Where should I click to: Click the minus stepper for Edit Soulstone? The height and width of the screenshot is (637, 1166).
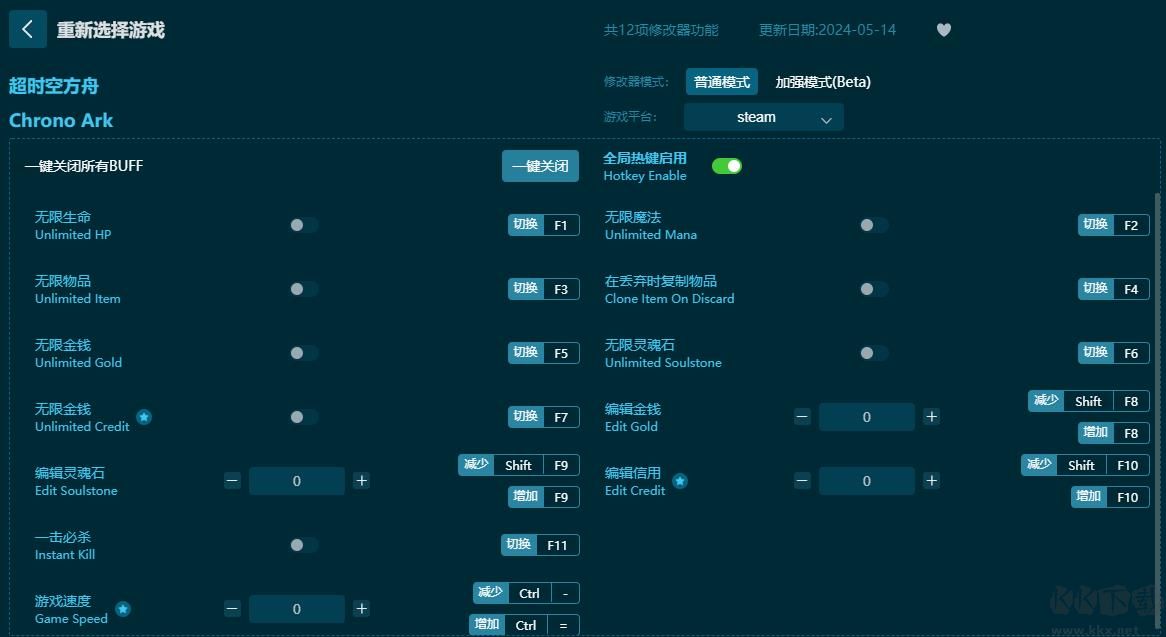tap(232, 481)
